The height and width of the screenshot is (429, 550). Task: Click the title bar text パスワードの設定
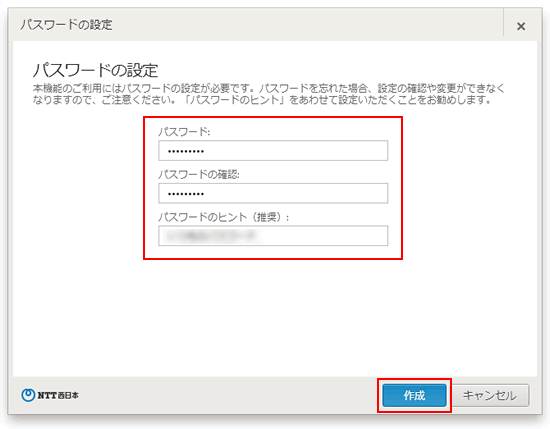(66, 25)
